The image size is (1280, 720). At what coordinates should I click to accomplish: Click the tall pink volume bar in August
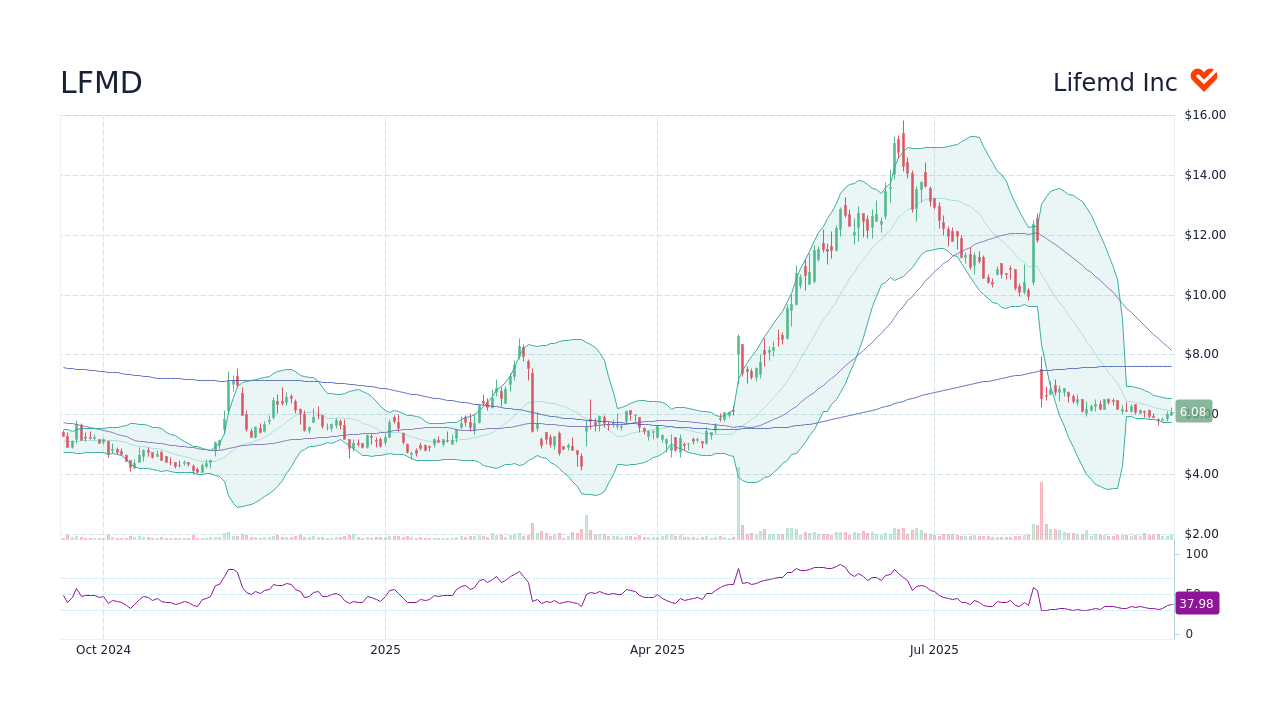point(1041,505)
